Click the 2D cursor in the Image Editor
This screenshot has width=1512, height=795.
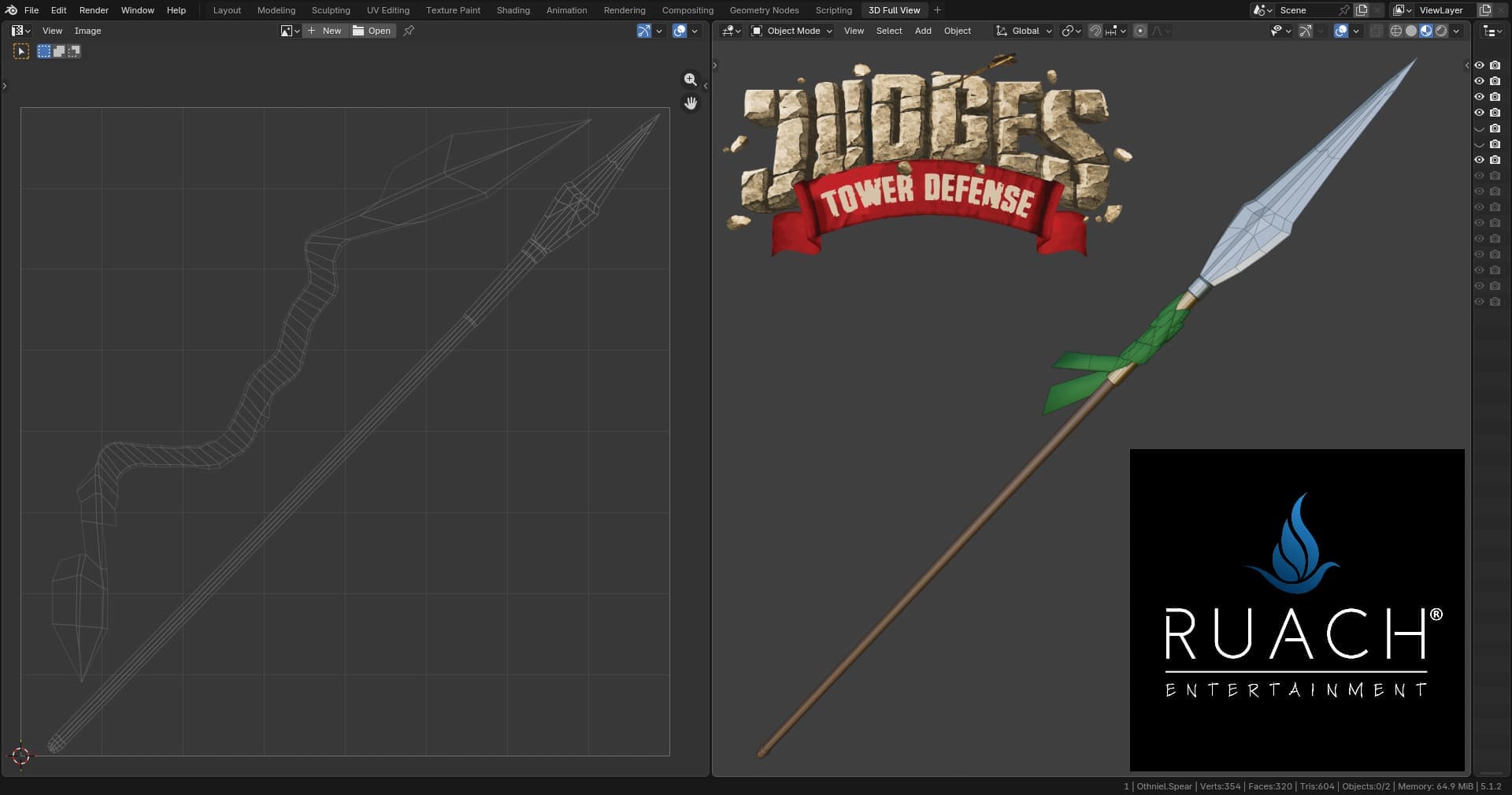21,756
